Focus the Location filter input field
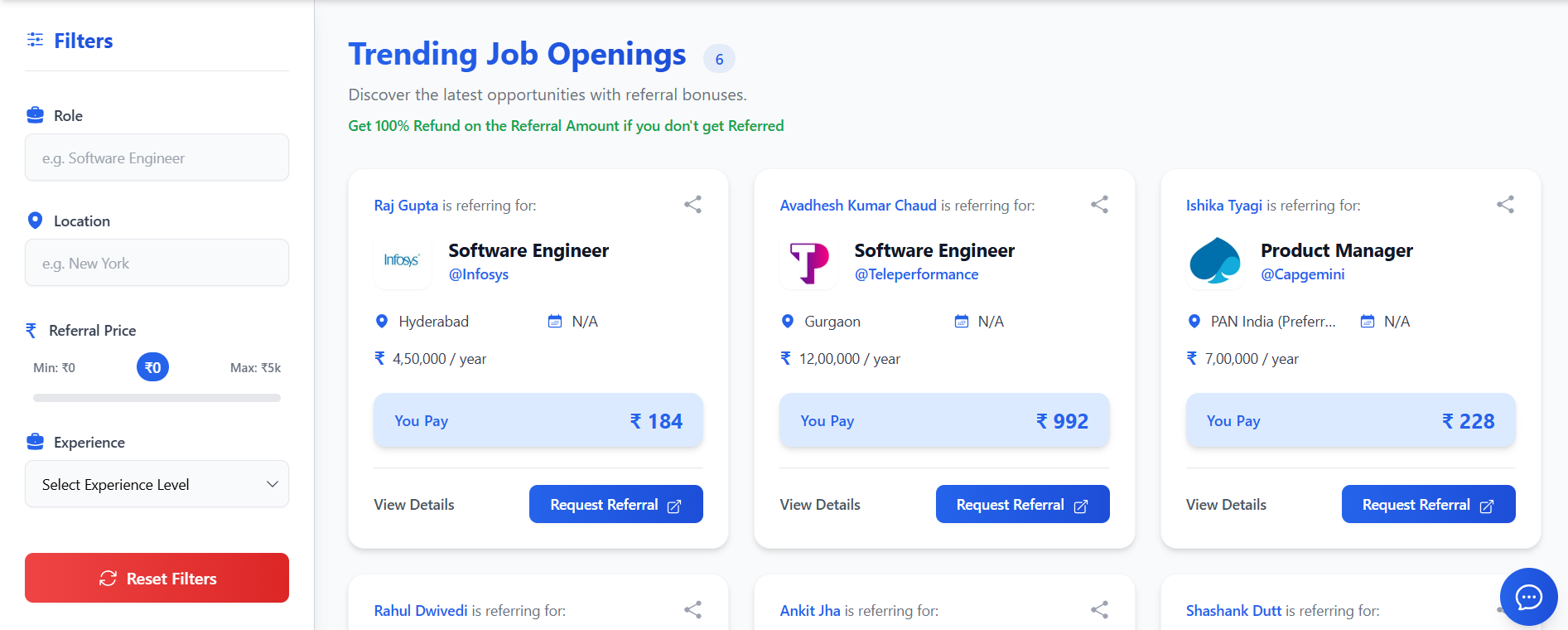Screen dimensions: 1568x630 click(x=157, y=263)
